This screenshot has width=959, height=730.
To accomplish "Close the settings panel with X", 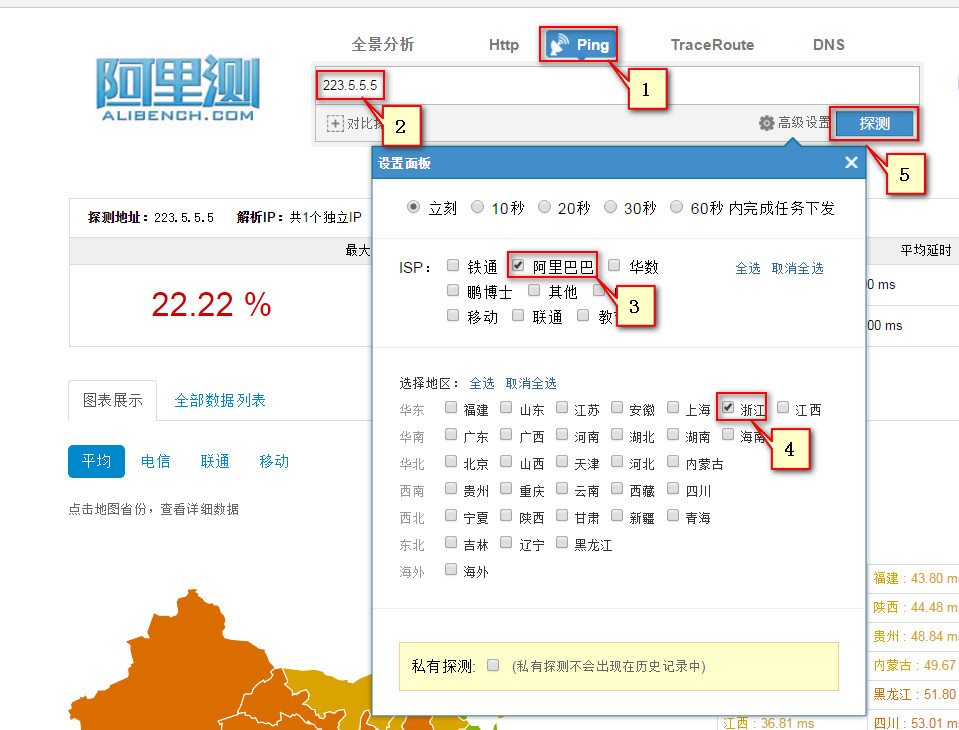I will [851, 163].
